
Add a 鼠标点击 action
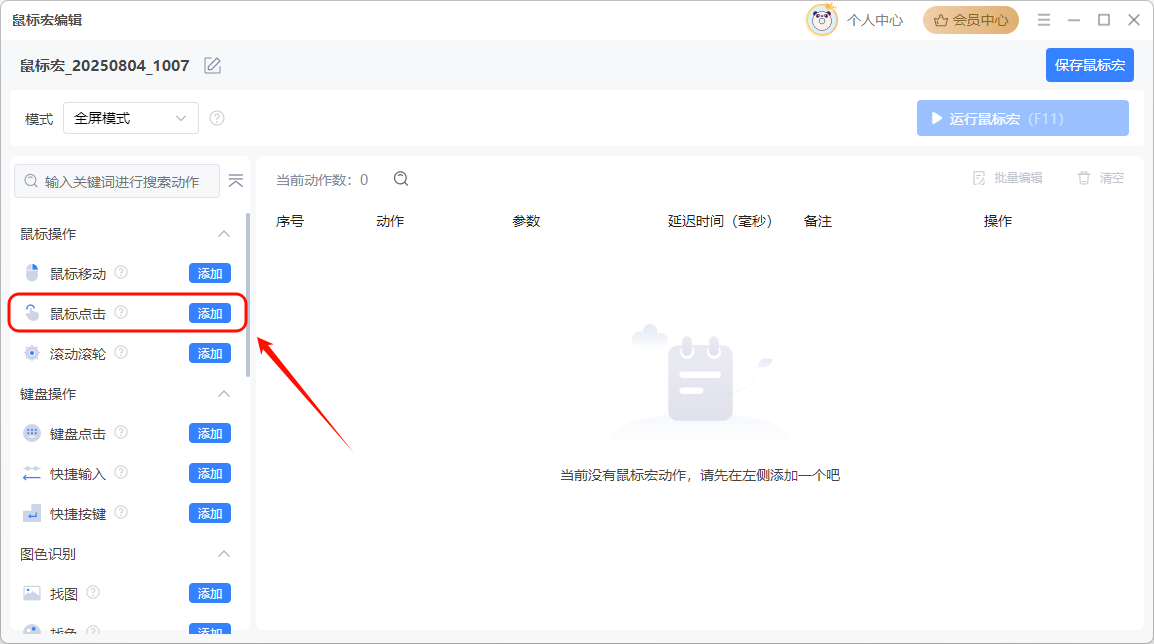coord(210,314)
